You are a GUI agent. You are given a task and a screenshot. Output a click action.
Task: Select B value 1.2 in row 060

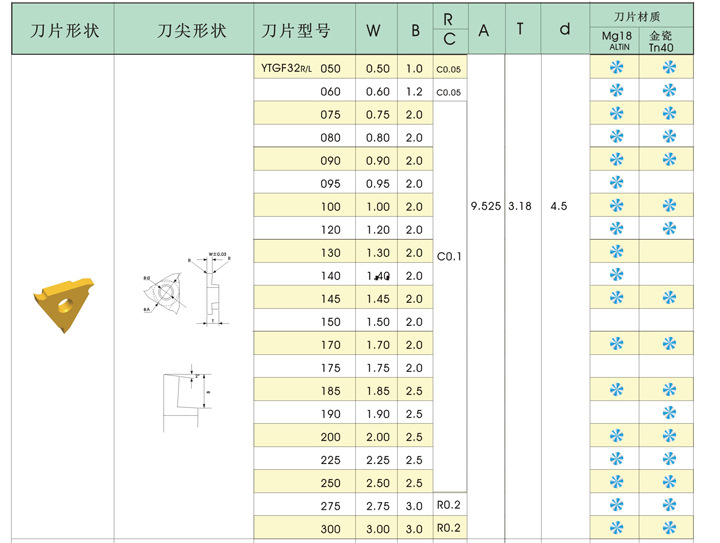coord(414,92)
